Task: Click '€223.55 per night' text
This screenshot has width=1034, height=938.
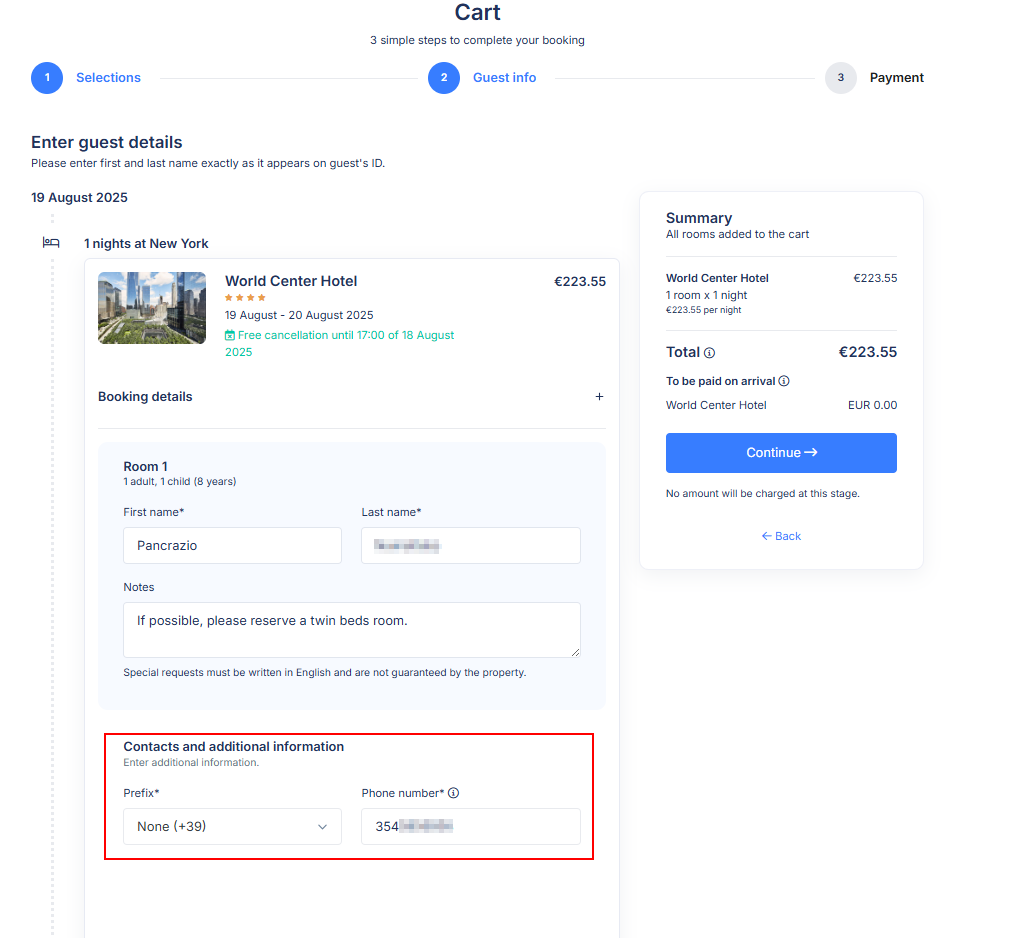Action: click(x=703, y=310)
